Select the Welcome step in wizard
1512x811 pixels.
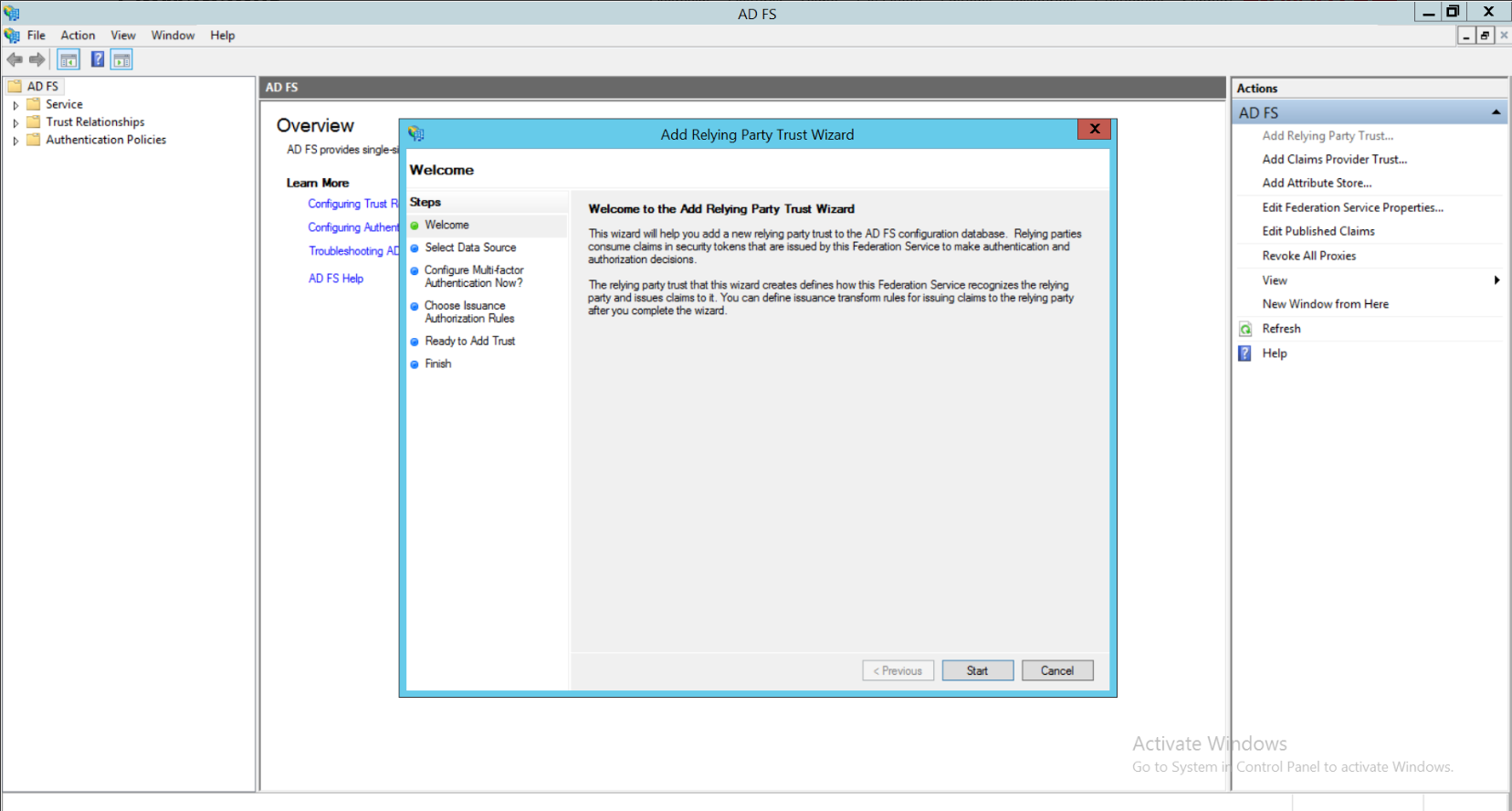click(446, 225)
